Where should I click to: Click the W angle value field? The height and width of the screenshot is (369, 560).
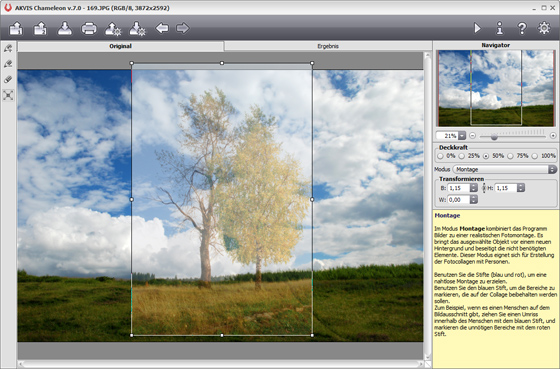point(459,200)
